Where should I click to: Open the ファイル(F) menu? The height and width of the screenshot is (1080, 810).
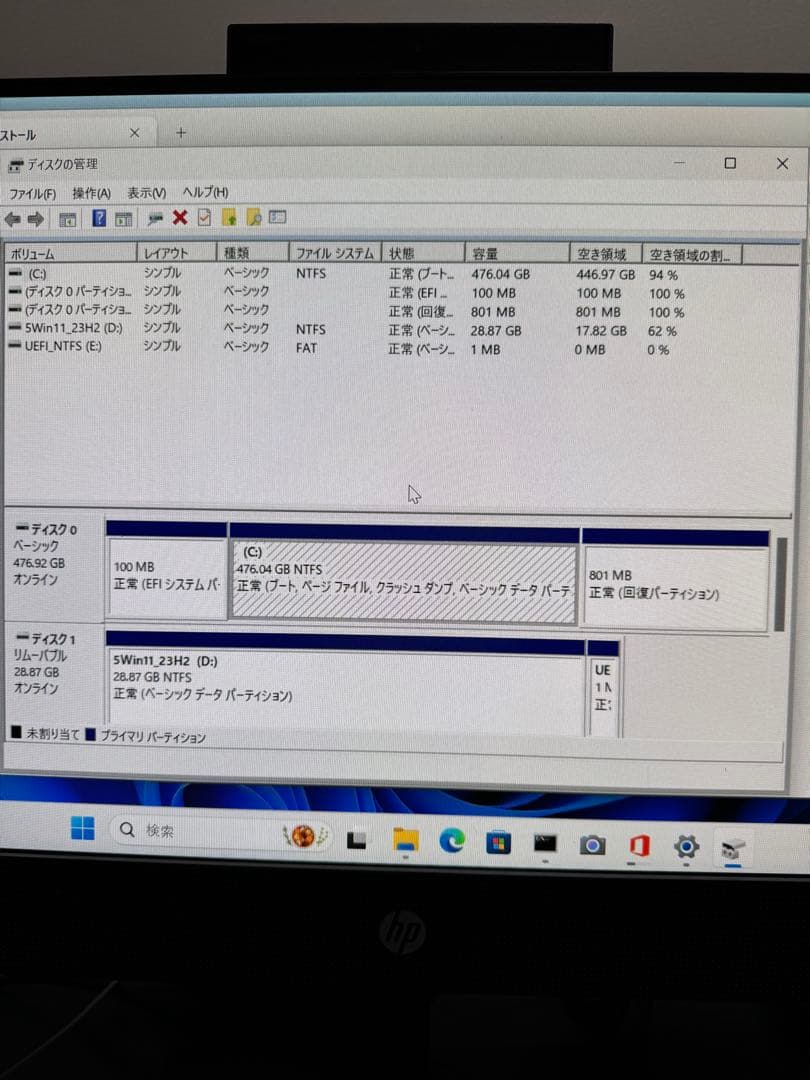point(33,193)
